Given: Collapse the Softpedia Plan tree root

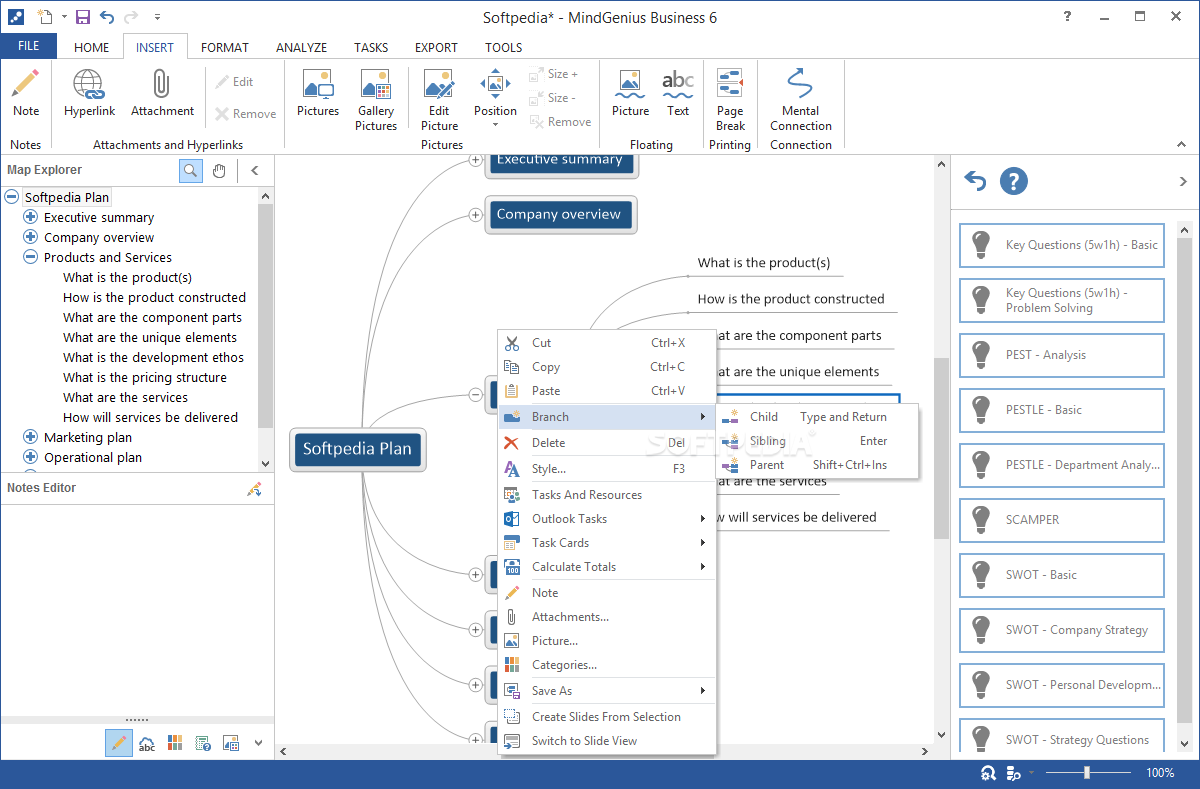Looking at the screenshot, I should (12, 197).
